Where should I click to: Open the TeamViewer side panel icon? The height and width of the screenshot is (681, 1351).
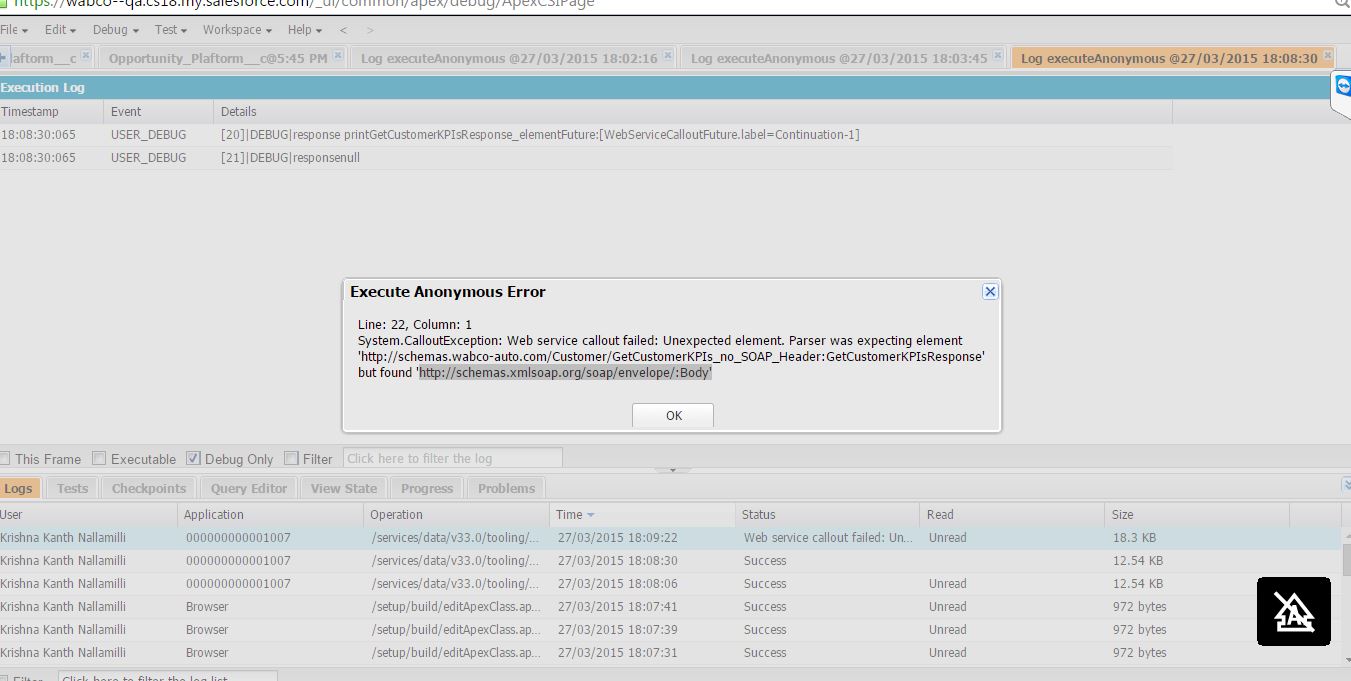pos(1342,87)
